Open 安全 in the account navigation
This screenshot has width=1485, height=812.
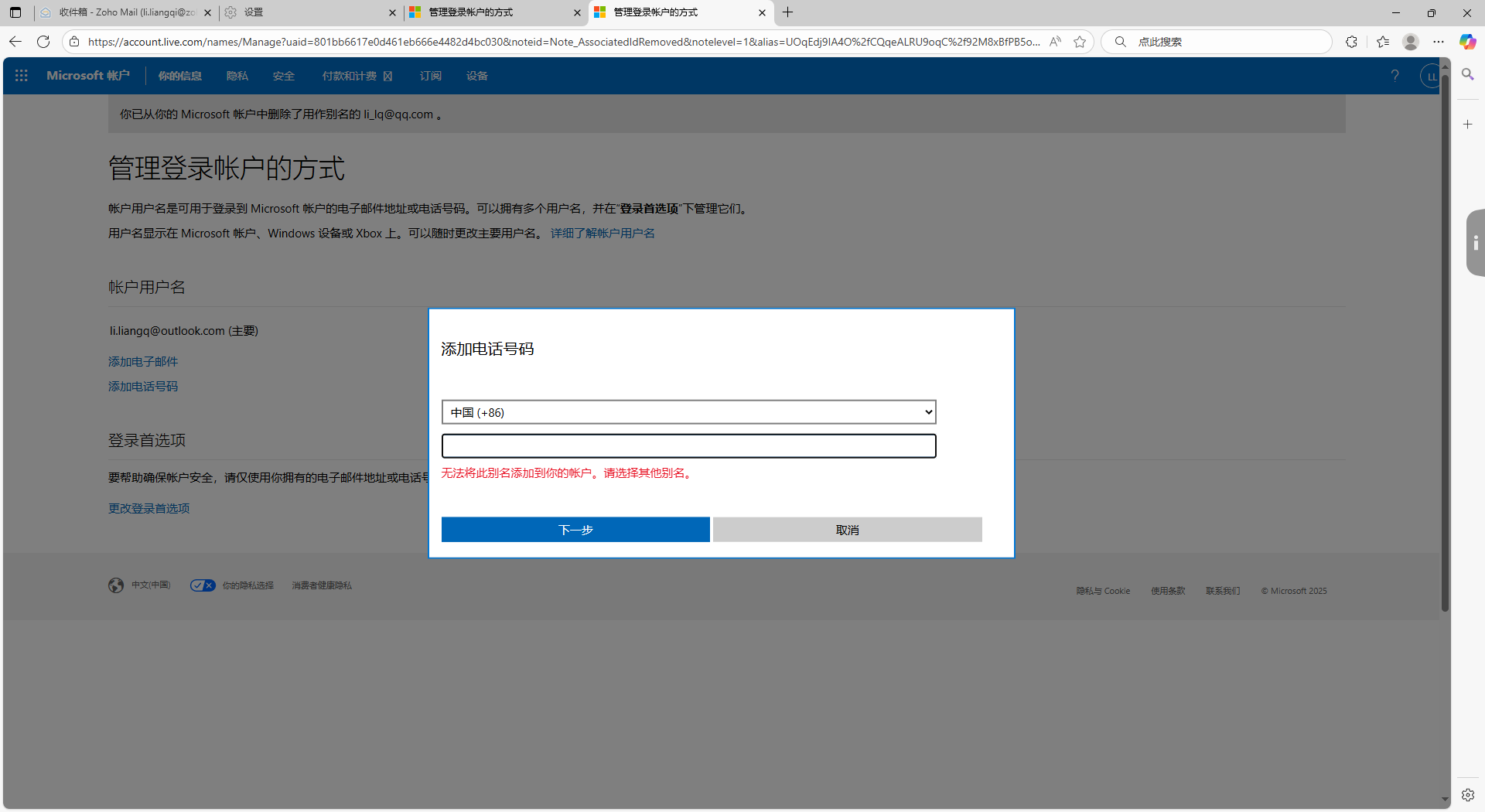(x=284, y=76)
